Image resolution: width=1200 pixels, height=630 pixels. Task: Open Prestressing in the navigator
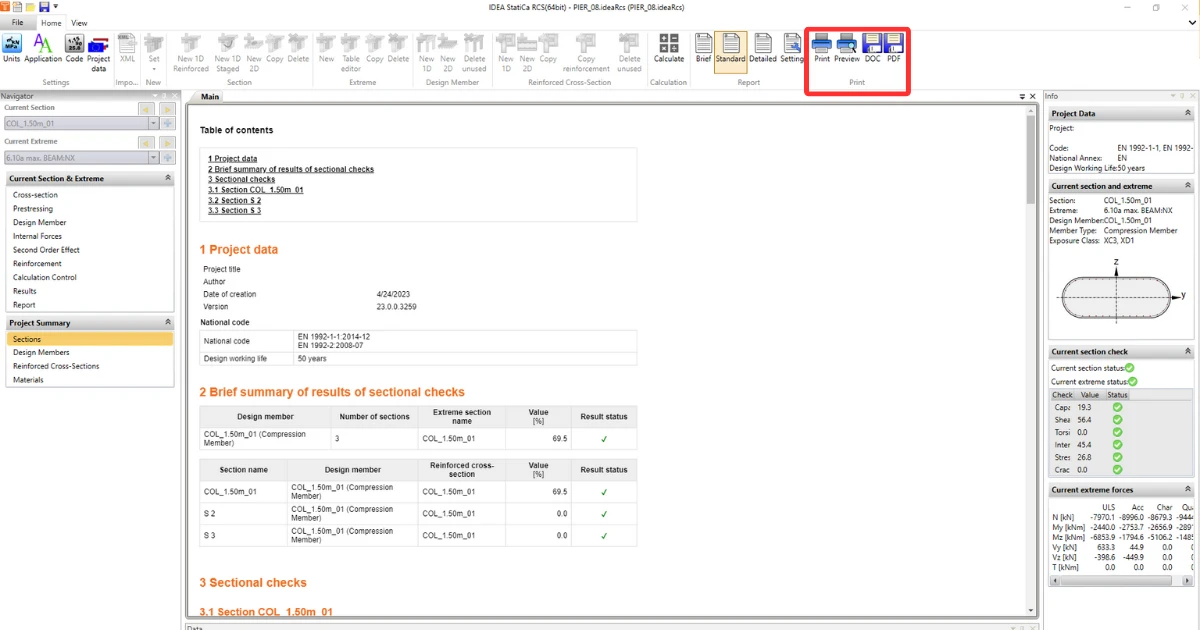pyautogui.click(x=32, y=209)
